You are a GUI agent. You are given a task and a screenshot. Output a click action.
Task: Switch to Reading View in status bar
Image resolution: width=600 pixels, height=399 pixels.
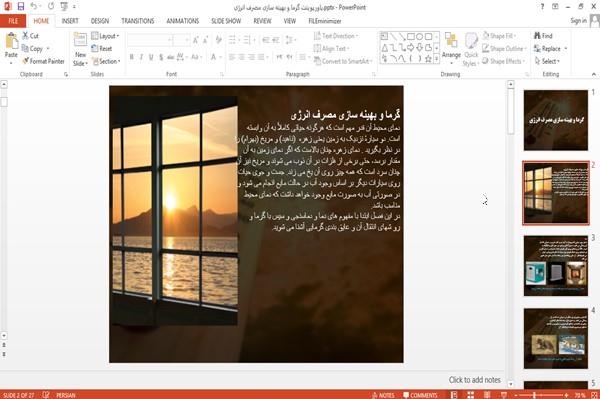coord(487,395)
